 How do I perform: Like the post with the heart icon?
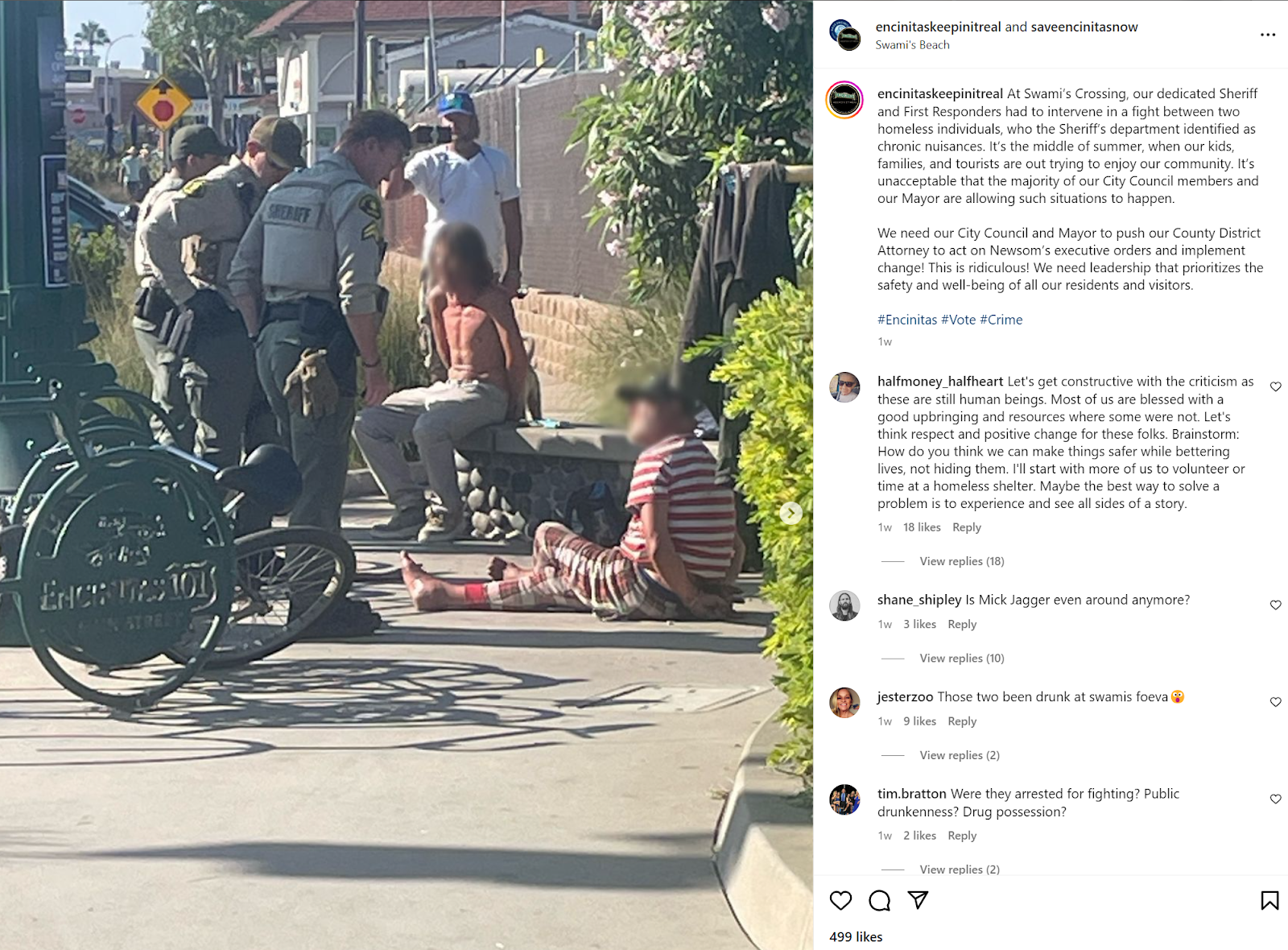pyautogui.click(x=840, y=900)
